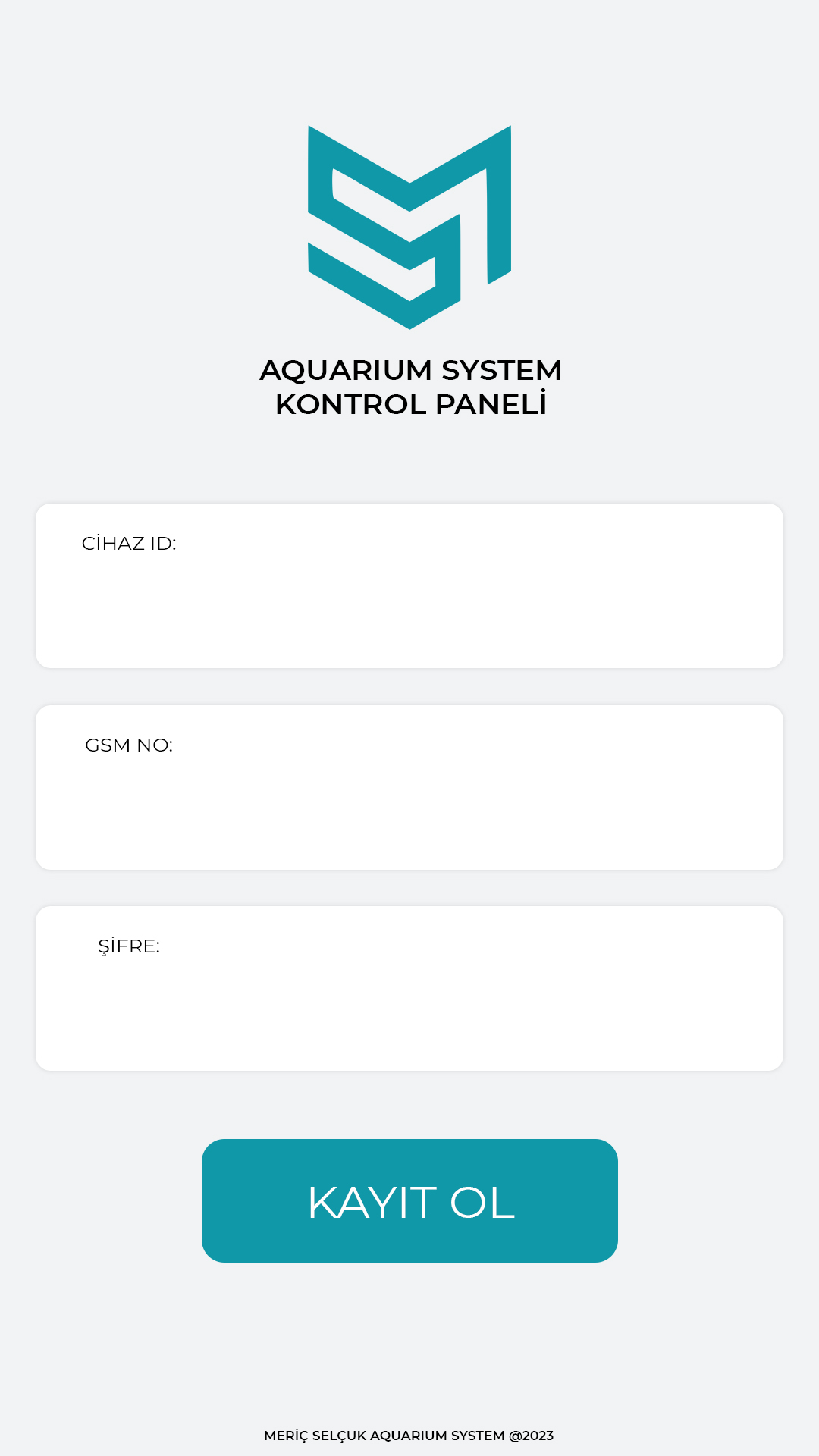Tap the M-shaped top of logo
819x1456 pixels.
pos(409,167)
